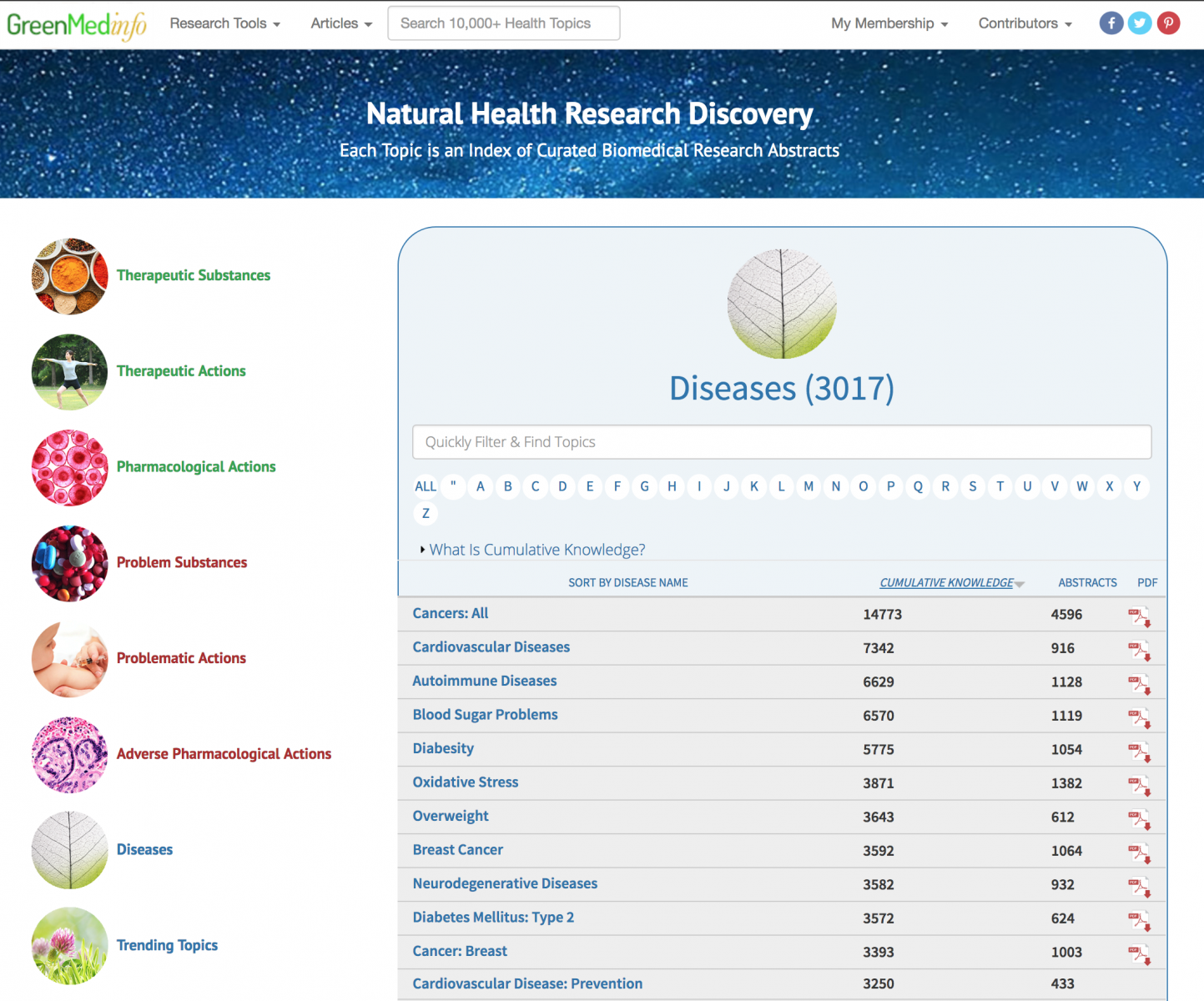Open the Oxidative Stress topic
Image resolution: width=1204 pixels, height=1001 pixels.
[x=466, y=782]
